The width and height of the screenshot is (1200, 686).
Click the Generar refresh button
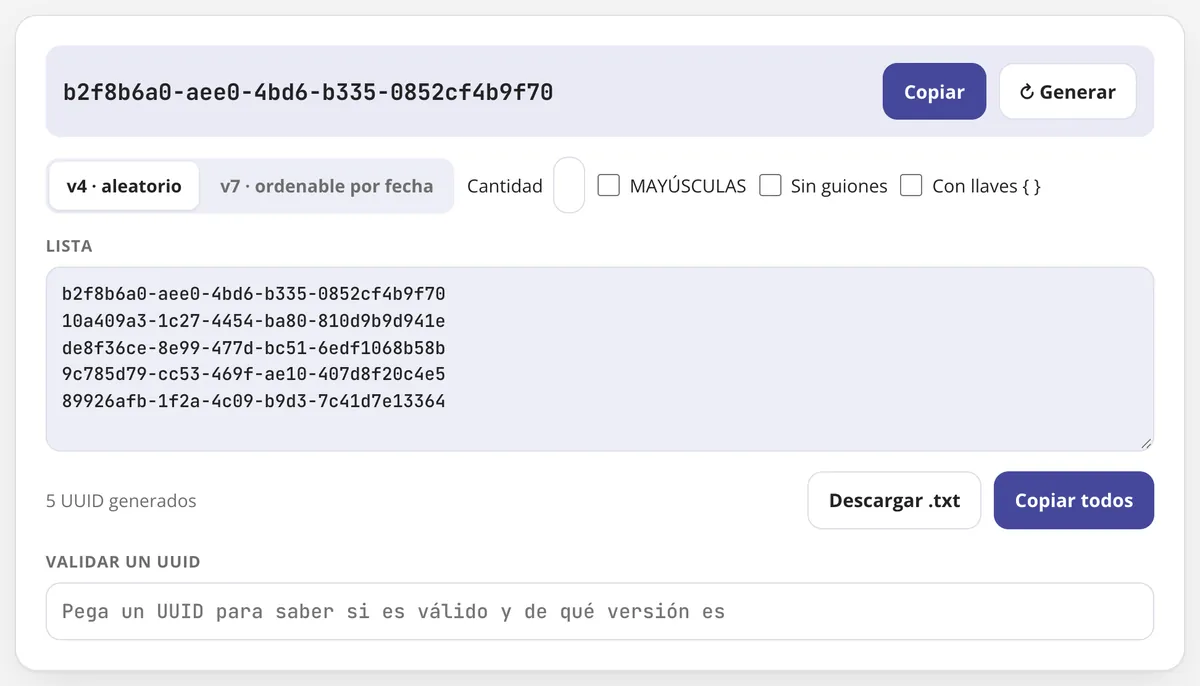(x=1067, y=92)
